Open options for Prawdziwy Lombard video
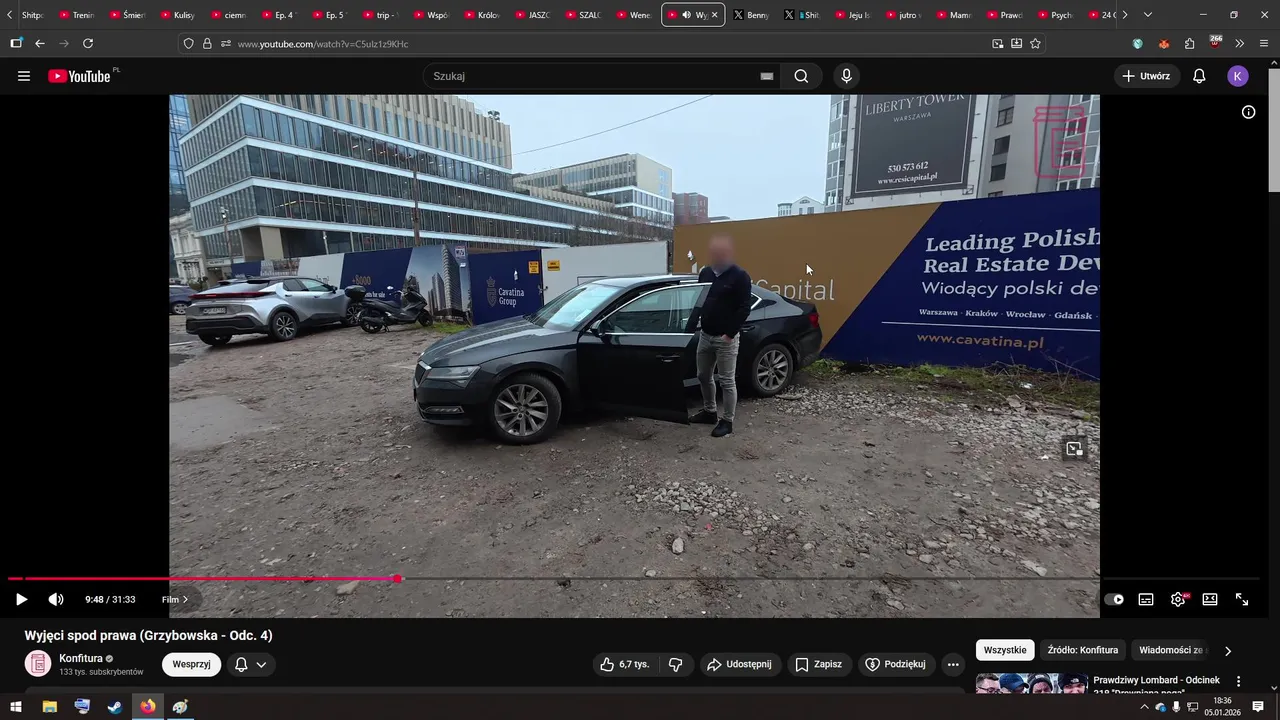This screenshot has height=720, width=1280. pyautogui.click(x=1238, y=681)
